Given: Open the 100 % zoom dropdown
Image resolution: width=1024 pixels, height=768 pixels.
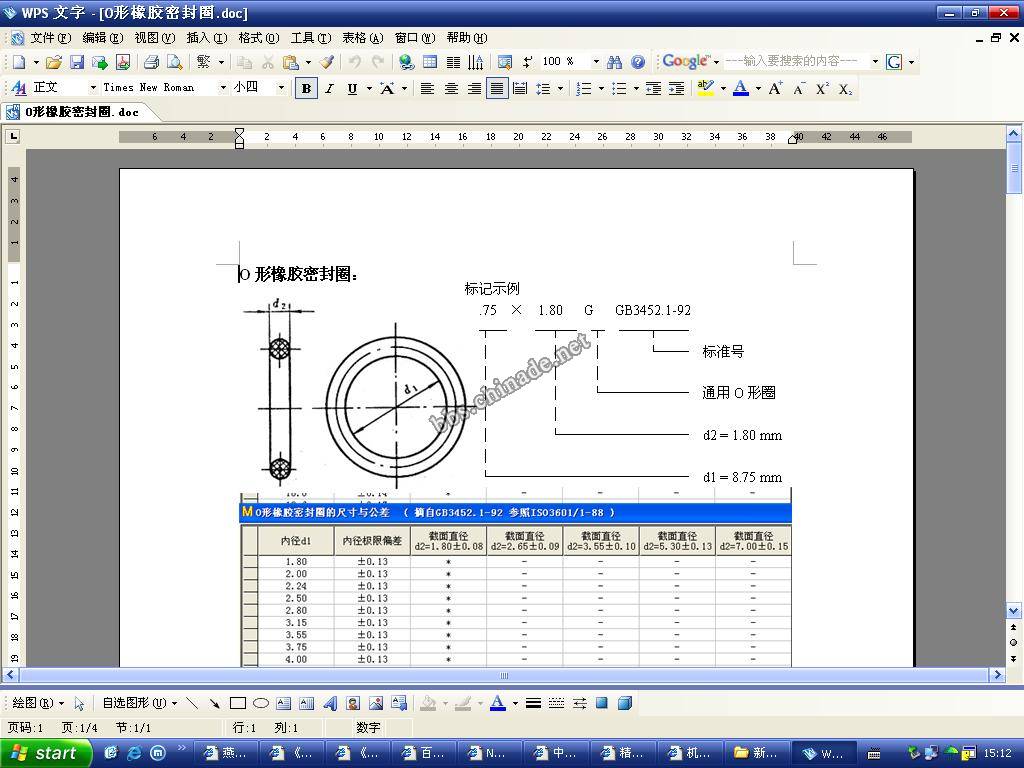Looking at the screenshot, I should point(596,62).
